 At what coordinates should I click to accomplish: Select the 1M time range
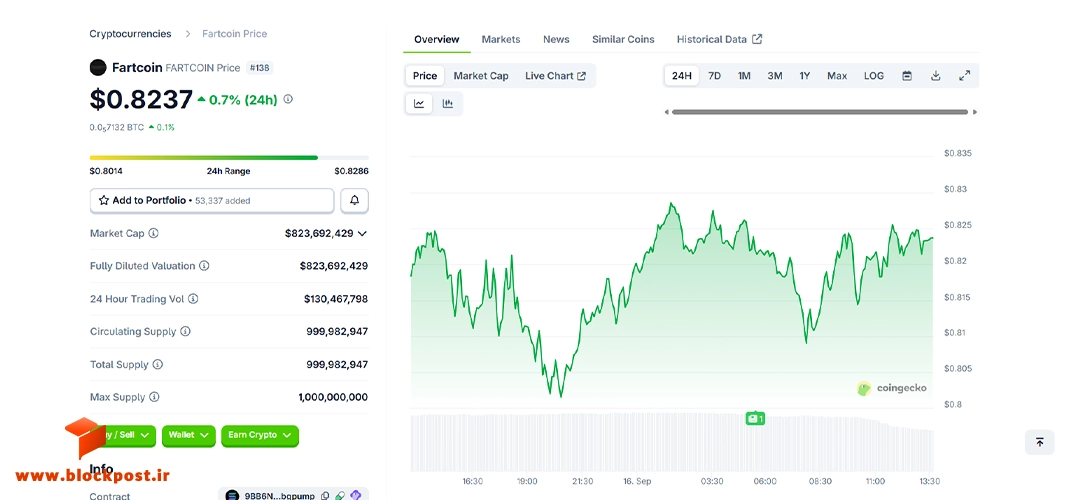pyautogui.click(x=744, y=76)
